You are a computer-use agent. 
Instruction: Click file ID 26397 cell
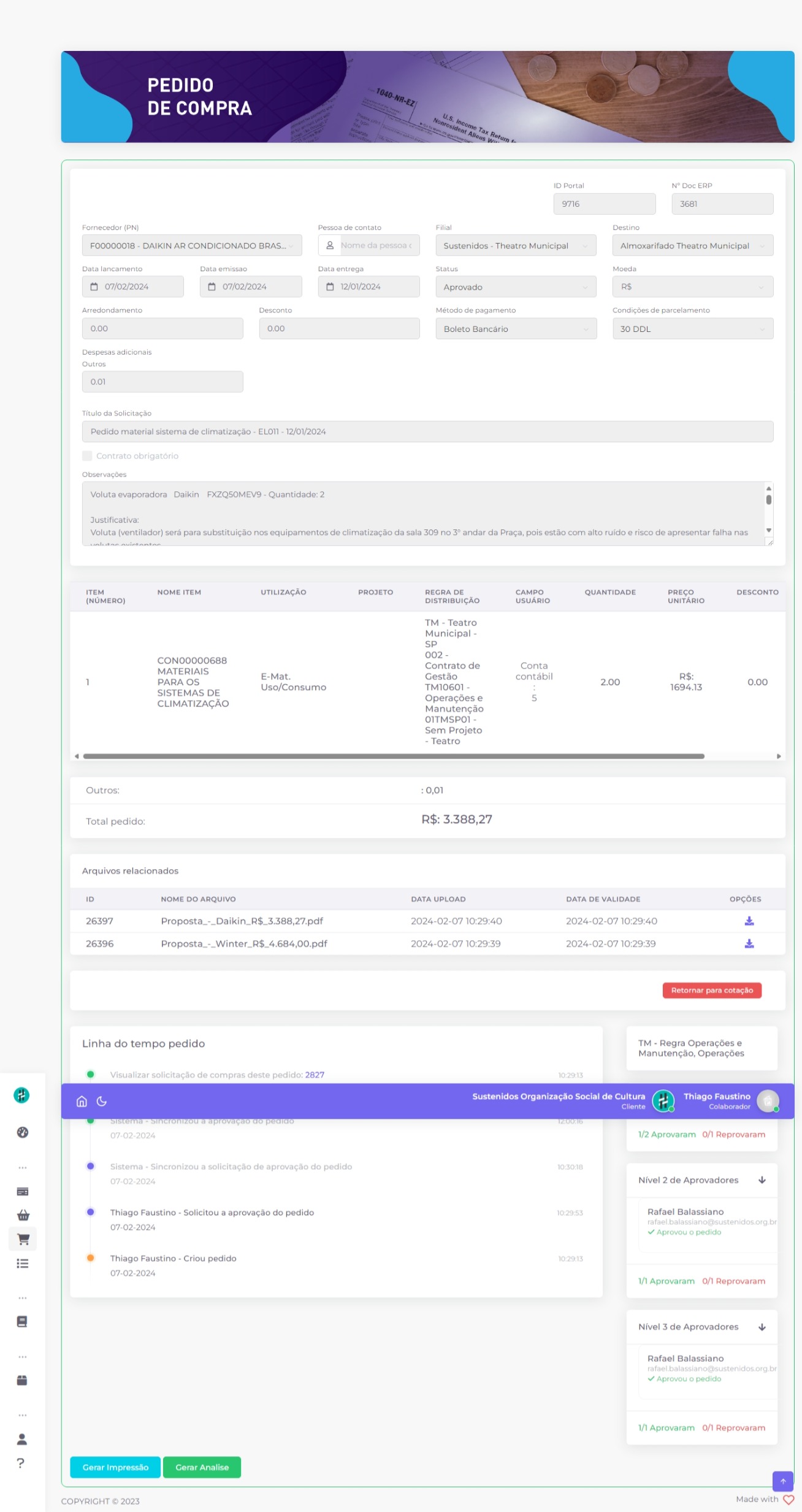(99, 921)
